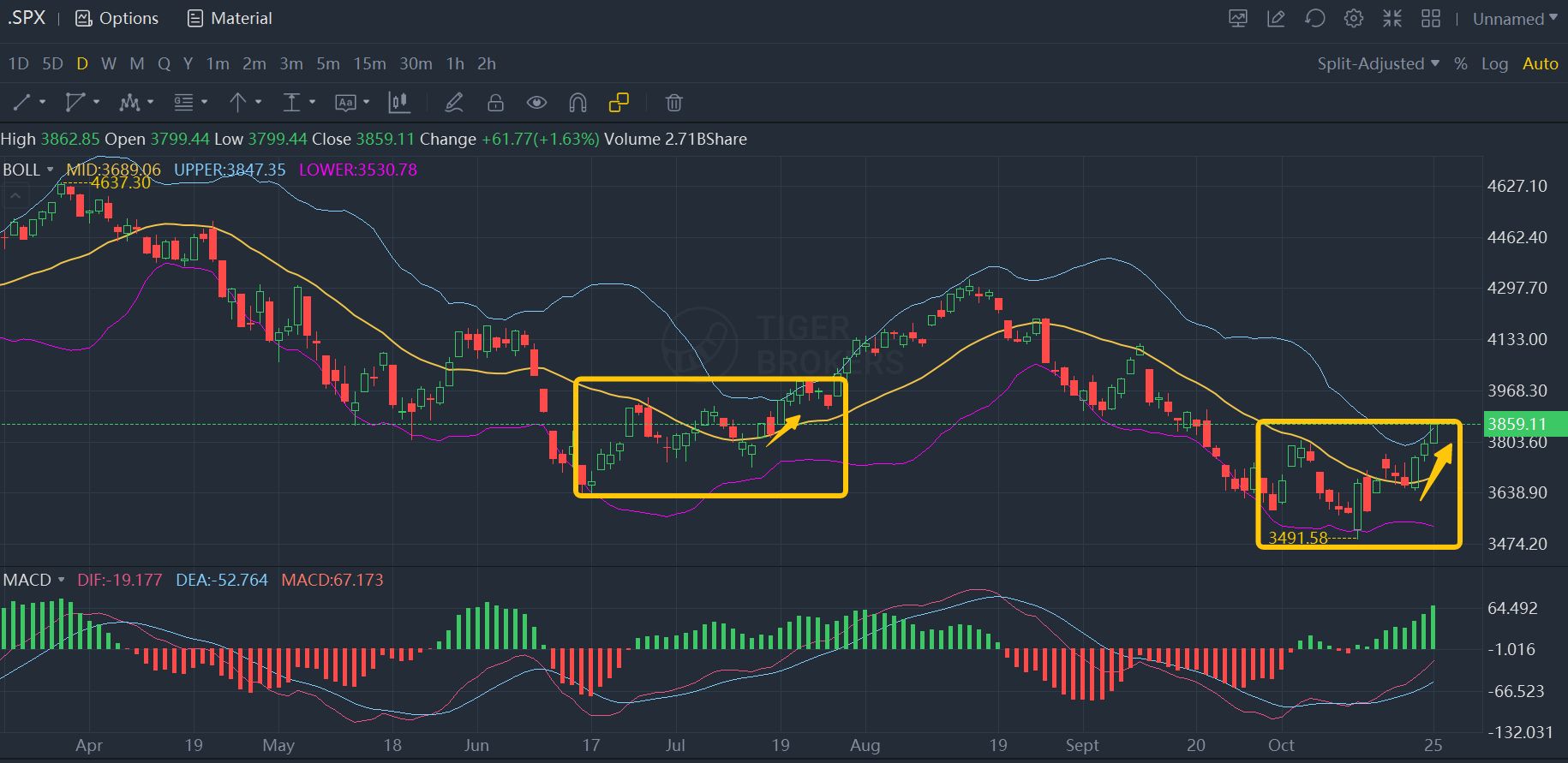This screenshot has height=763, width=1568.
Task: Click the trash icon to delete drawings
Action: pyautogui.click(x=673, y=103)
